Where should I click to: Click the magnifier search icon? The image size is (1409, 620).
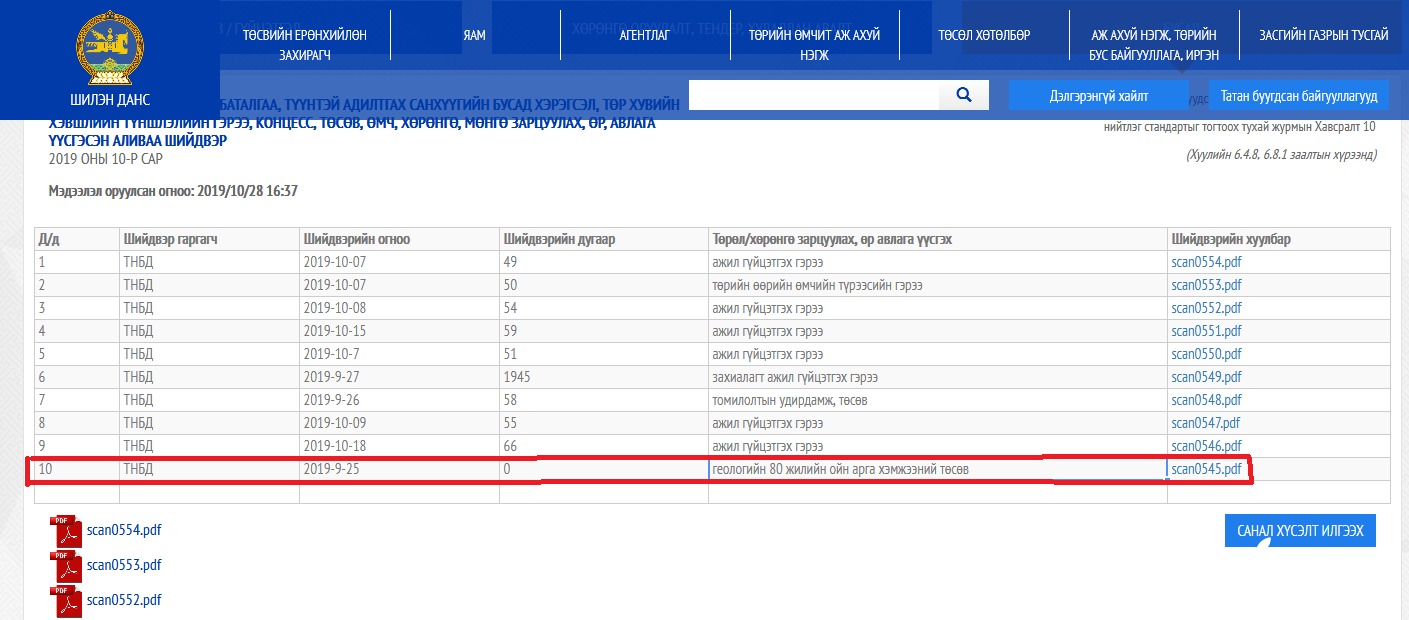(x=964, y=95)
